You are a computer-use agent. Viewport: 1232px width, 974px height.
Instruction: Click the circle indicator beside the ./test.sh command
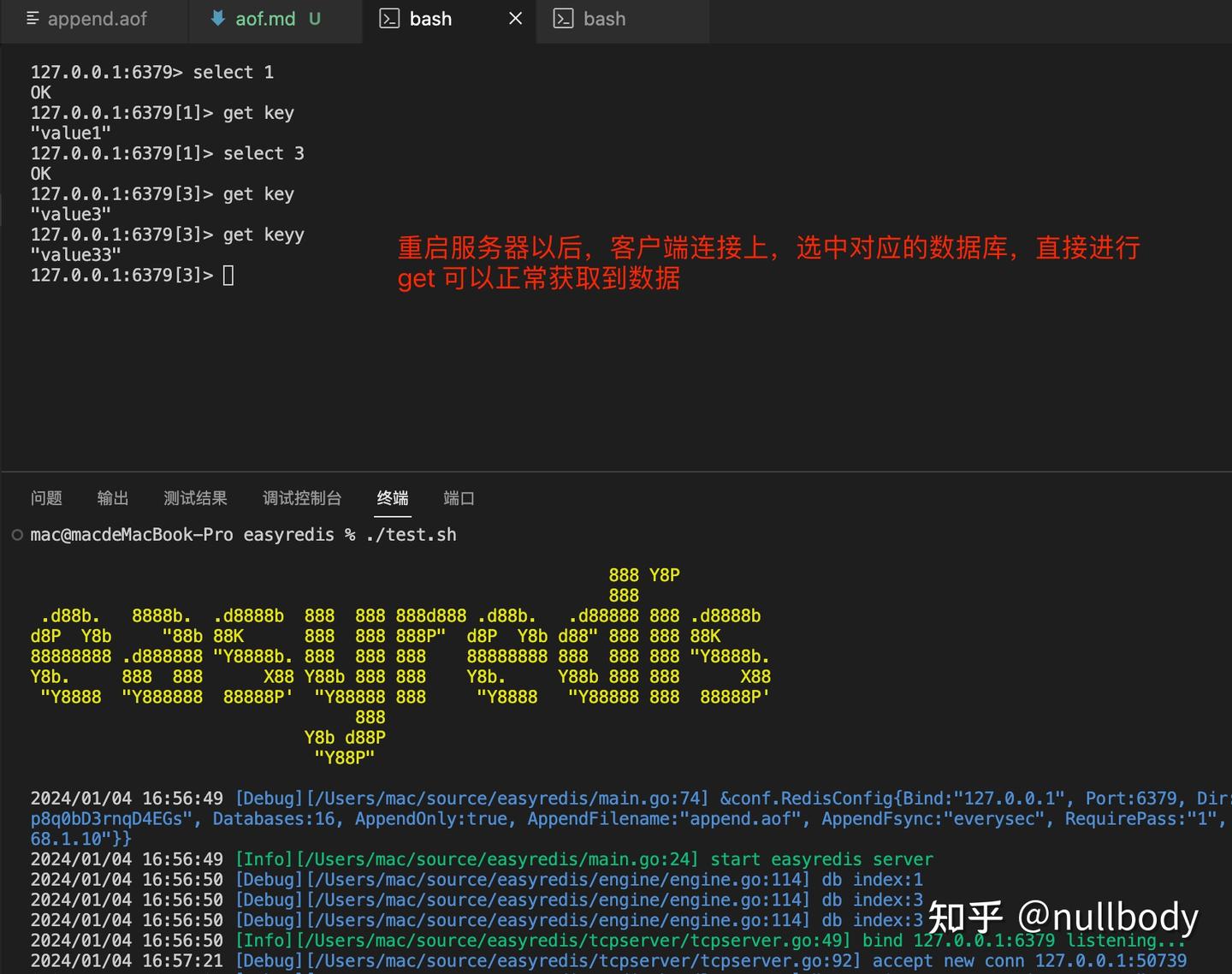[x=17, y=534]
